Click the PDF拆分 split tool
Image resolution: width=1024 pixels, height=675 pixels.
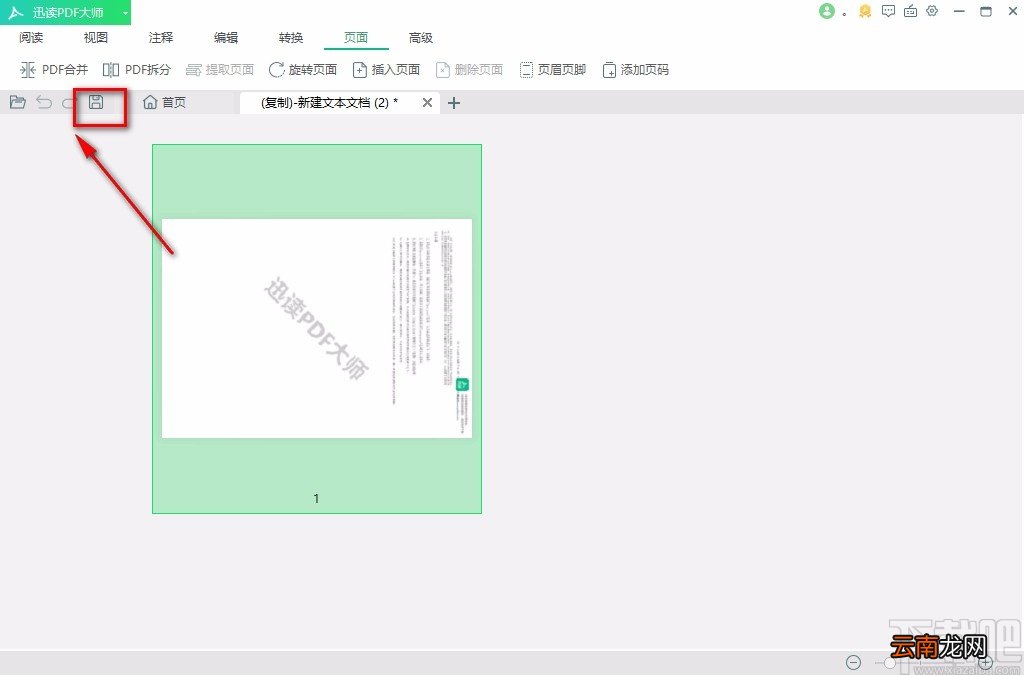point(137,69)
